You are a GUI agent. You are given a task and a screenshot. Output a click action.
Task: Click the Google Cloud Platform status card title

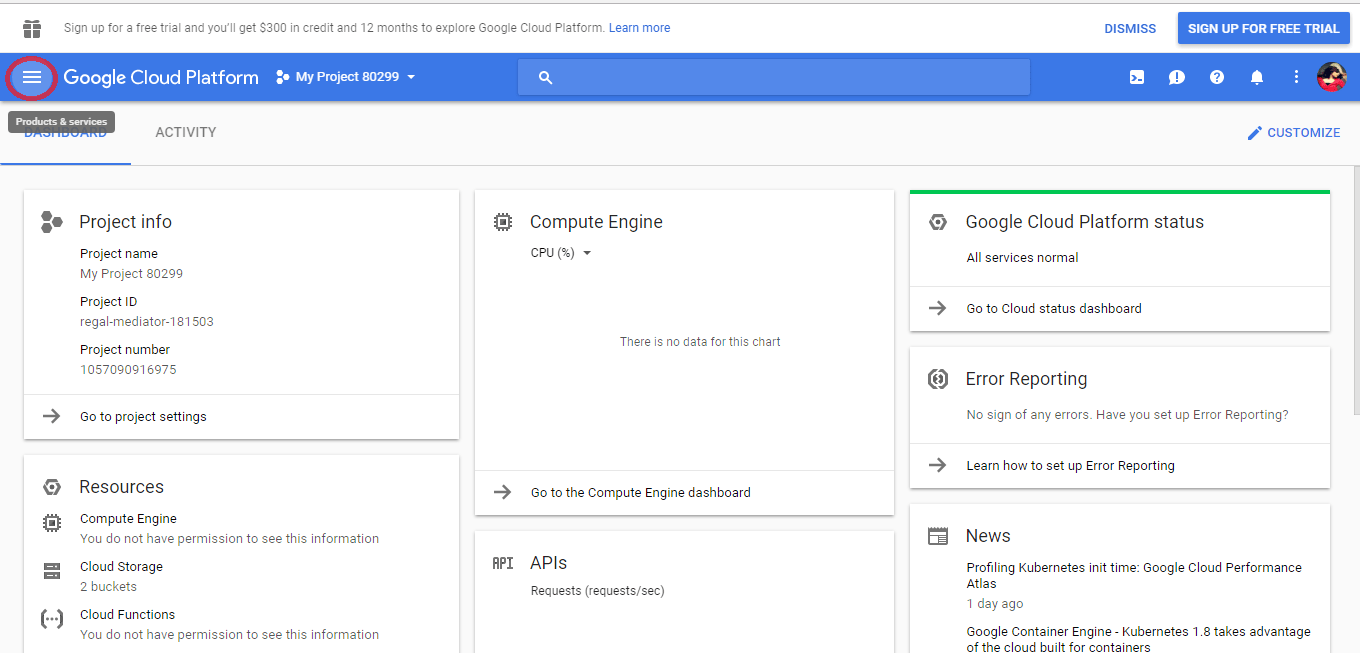pos(1085,222)
